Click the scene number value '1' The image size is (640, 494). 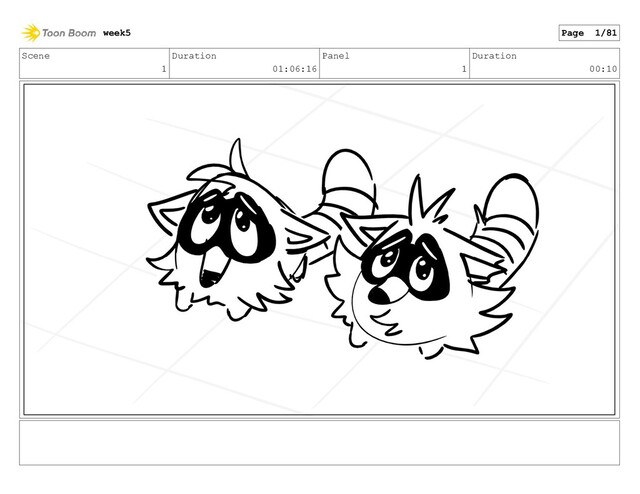point(164,69)
